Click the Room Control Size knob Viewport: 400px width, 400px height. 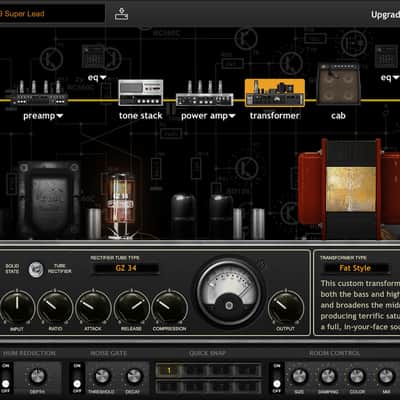click(299, 376)
